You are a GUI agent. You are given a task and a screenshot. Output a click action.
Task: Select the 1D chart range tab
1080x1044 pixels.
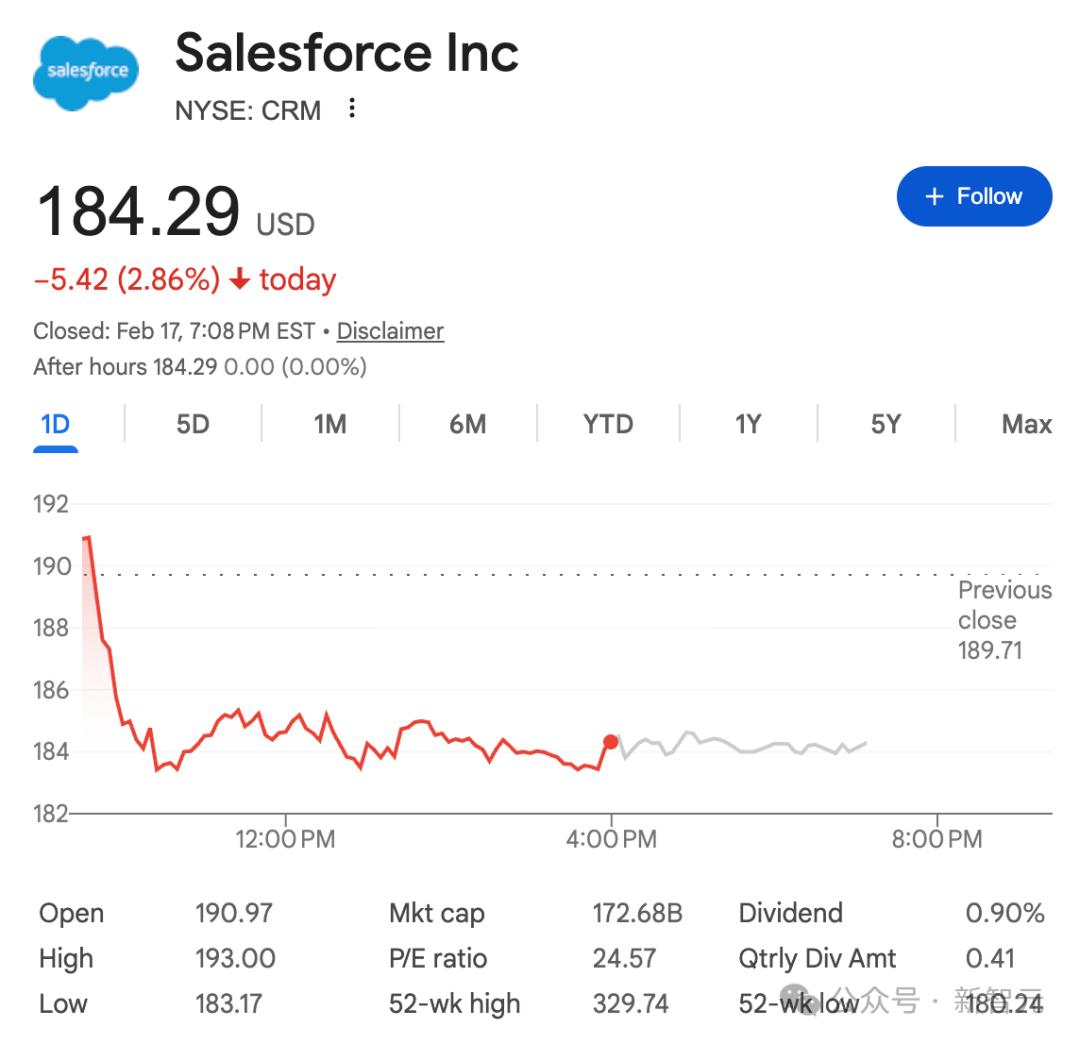(55, 424)
